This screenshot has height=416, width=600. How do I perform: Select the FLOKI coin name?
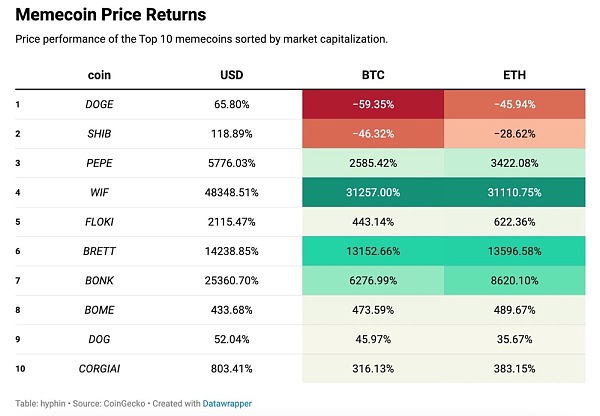pyautogui.click(x=99, y=220)
